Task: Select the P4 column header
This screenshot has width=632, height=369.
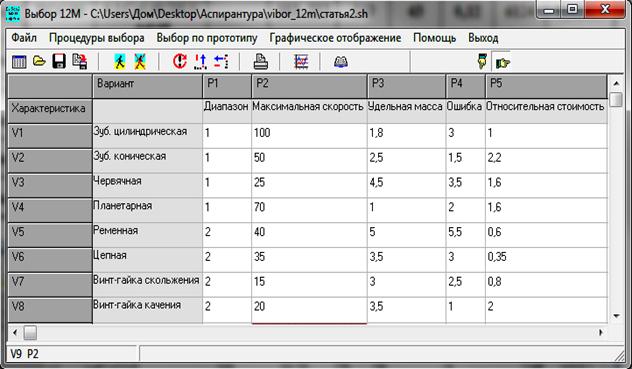Action: pos(466,86)
